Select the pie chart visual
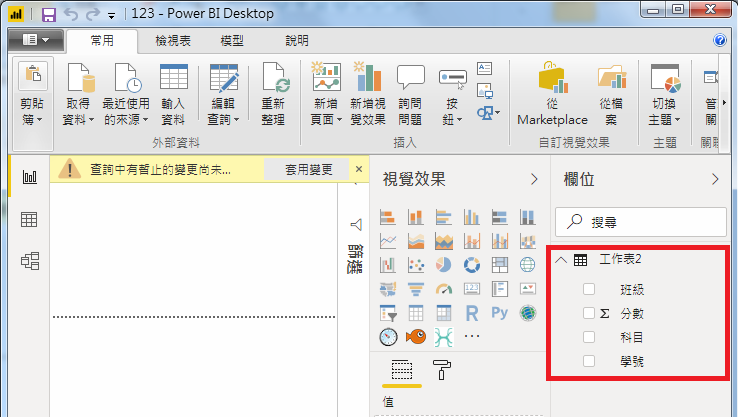Screen dimensions: 738x417 click(443, 265)
